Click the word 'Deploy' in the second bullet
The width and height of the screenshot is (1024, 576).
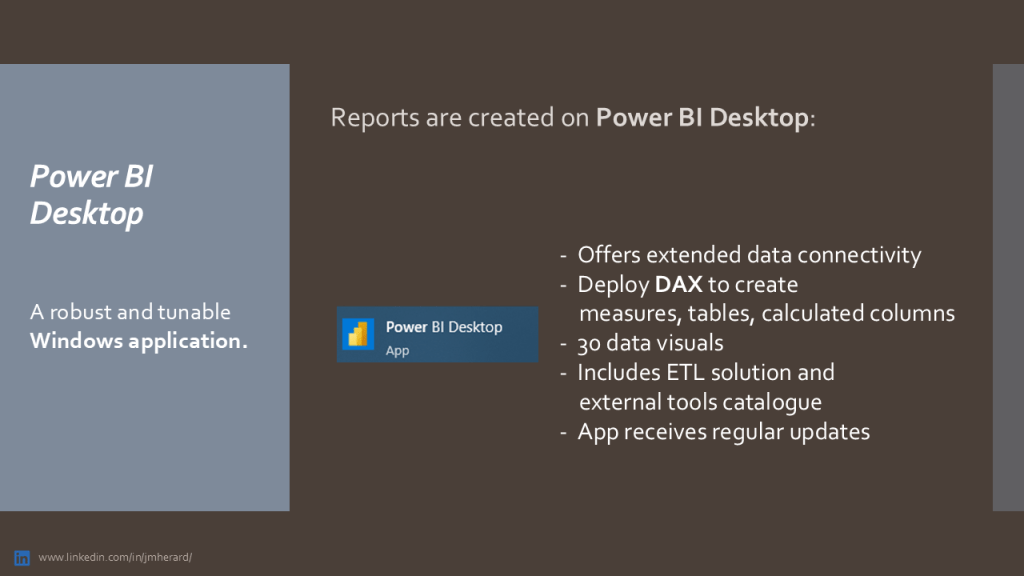click(x=613, y=284)
